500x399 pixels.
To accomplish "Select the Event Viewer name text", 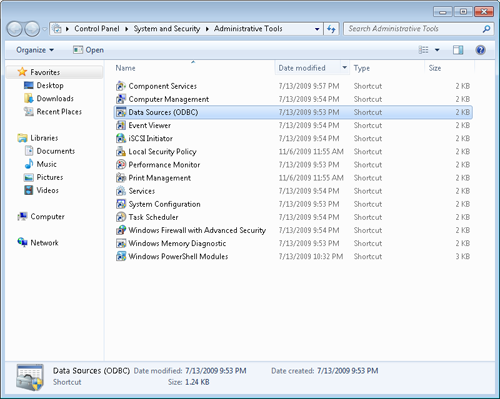I will tap(150, 125).
